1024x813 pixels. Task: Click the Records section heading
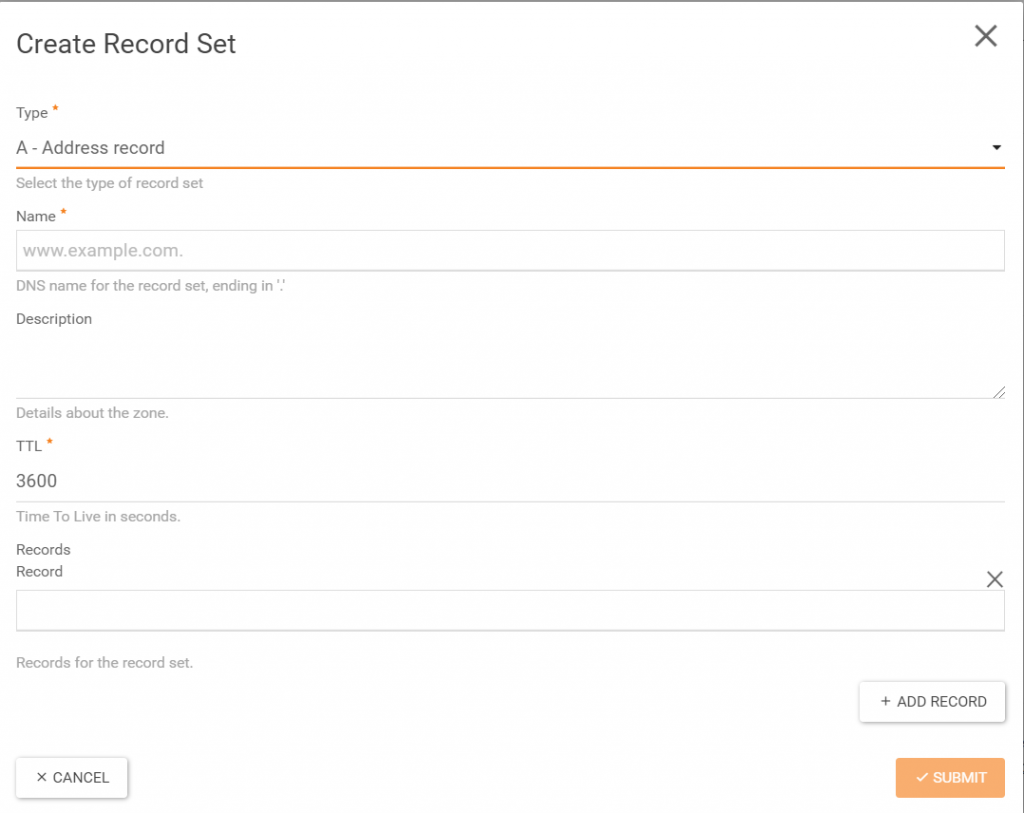tap(43, 550)
